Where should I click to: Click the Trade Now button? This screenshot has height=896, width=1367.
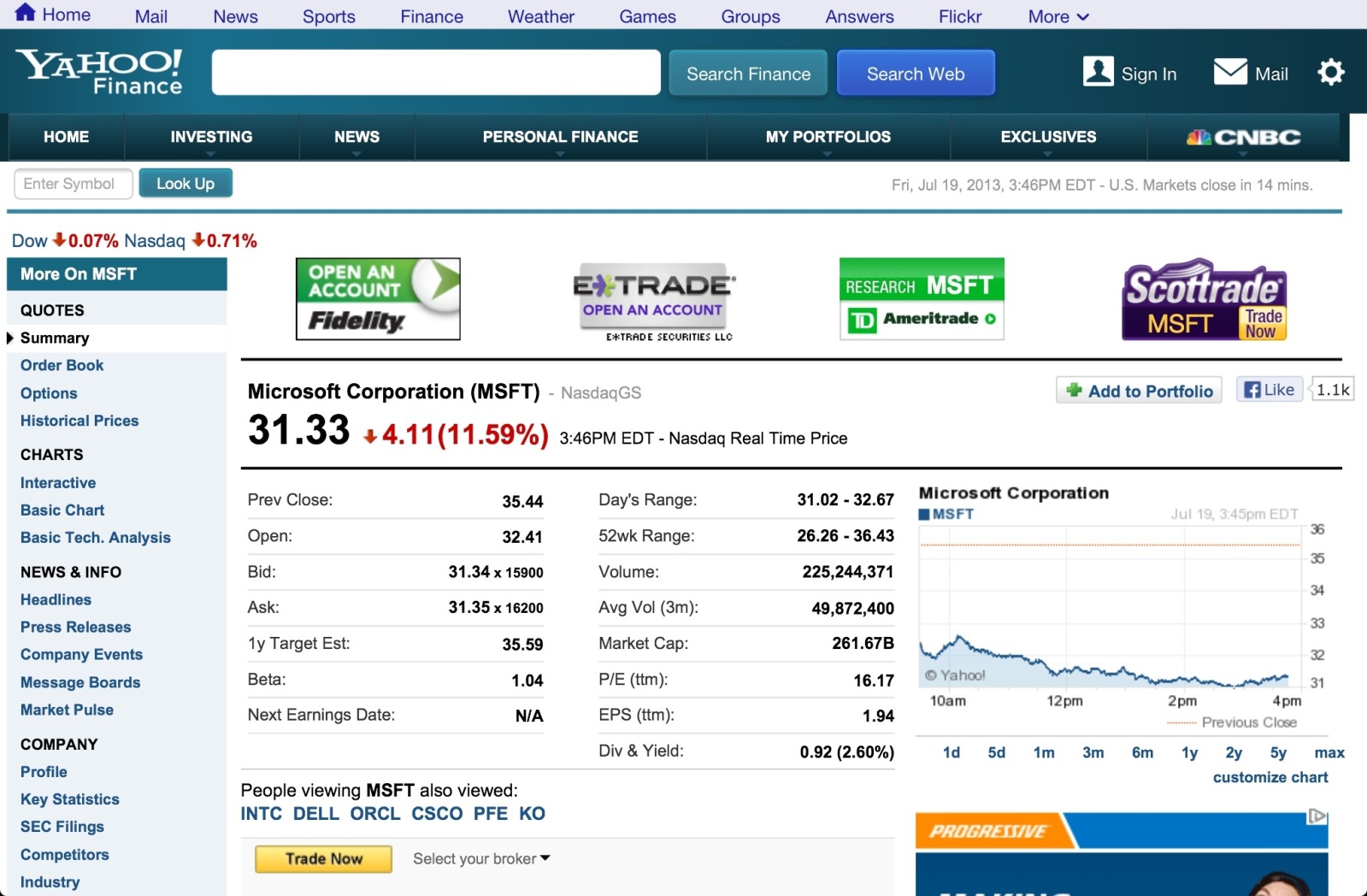[324, 858]
